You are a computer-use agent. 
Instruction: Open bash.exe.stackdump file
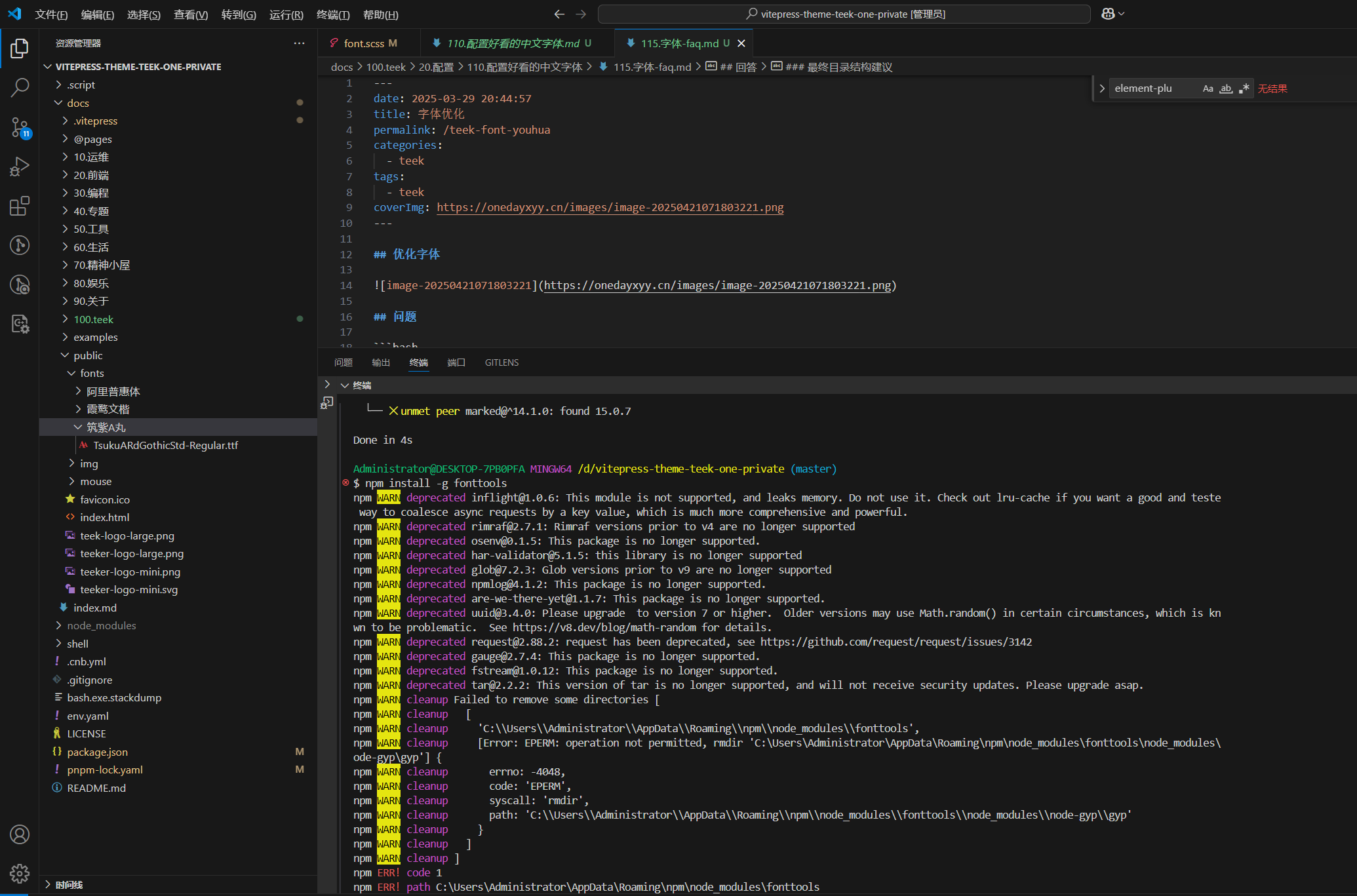(114, 698)
